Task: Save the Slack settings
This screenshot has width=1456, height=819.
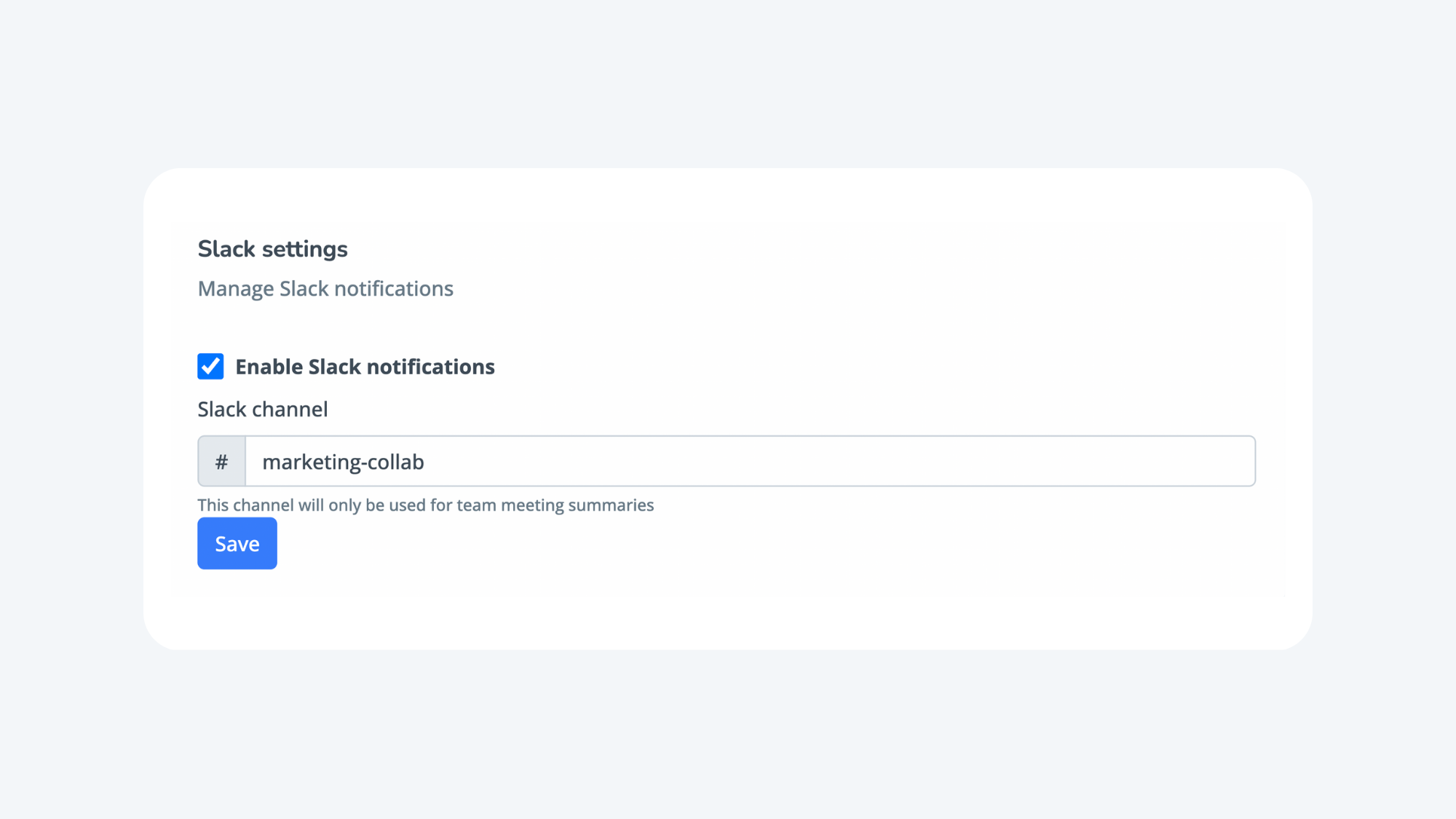Action: (x=237, y=543)
